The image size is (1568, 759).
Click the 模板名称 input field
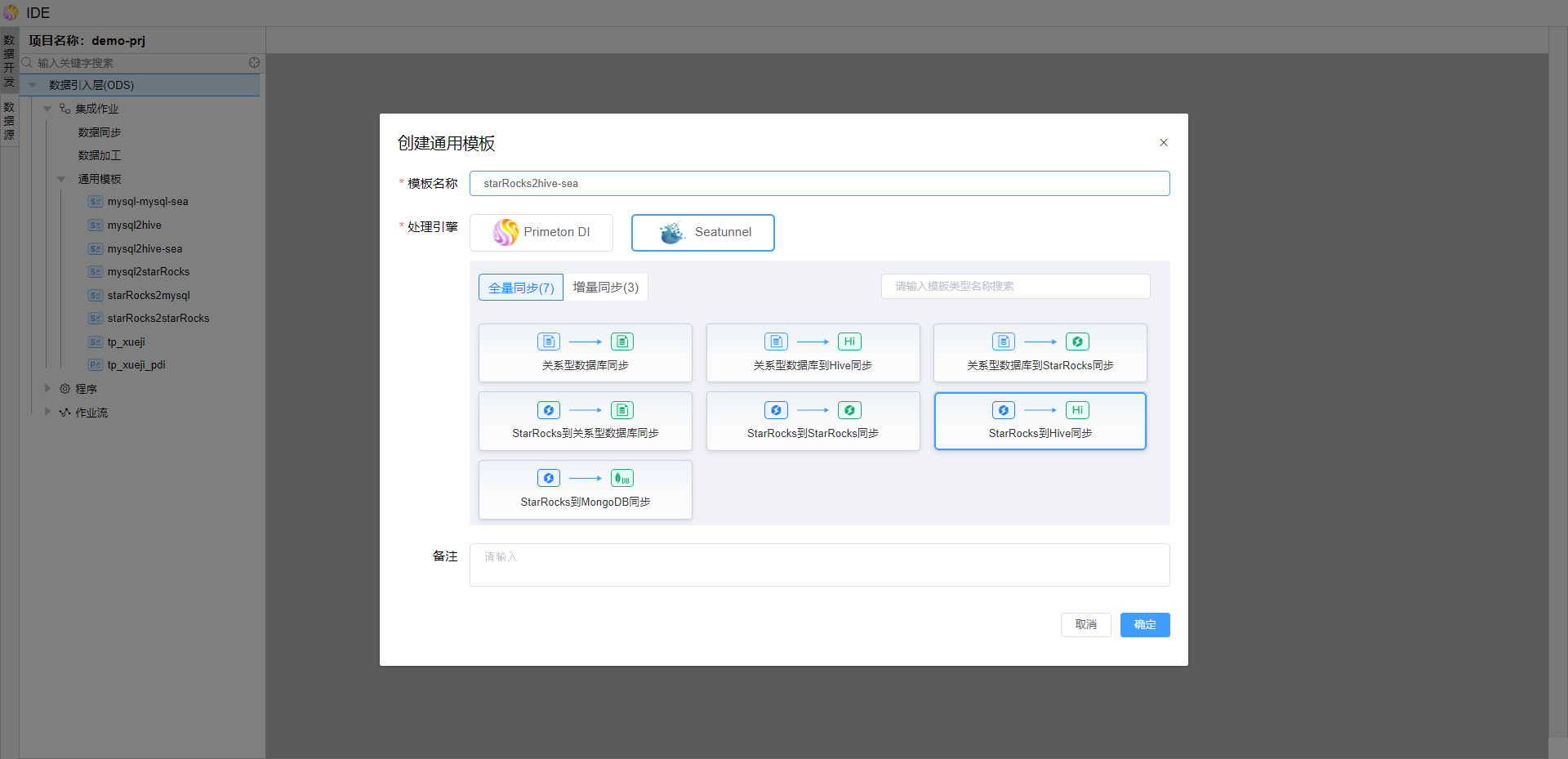point(819,184)
